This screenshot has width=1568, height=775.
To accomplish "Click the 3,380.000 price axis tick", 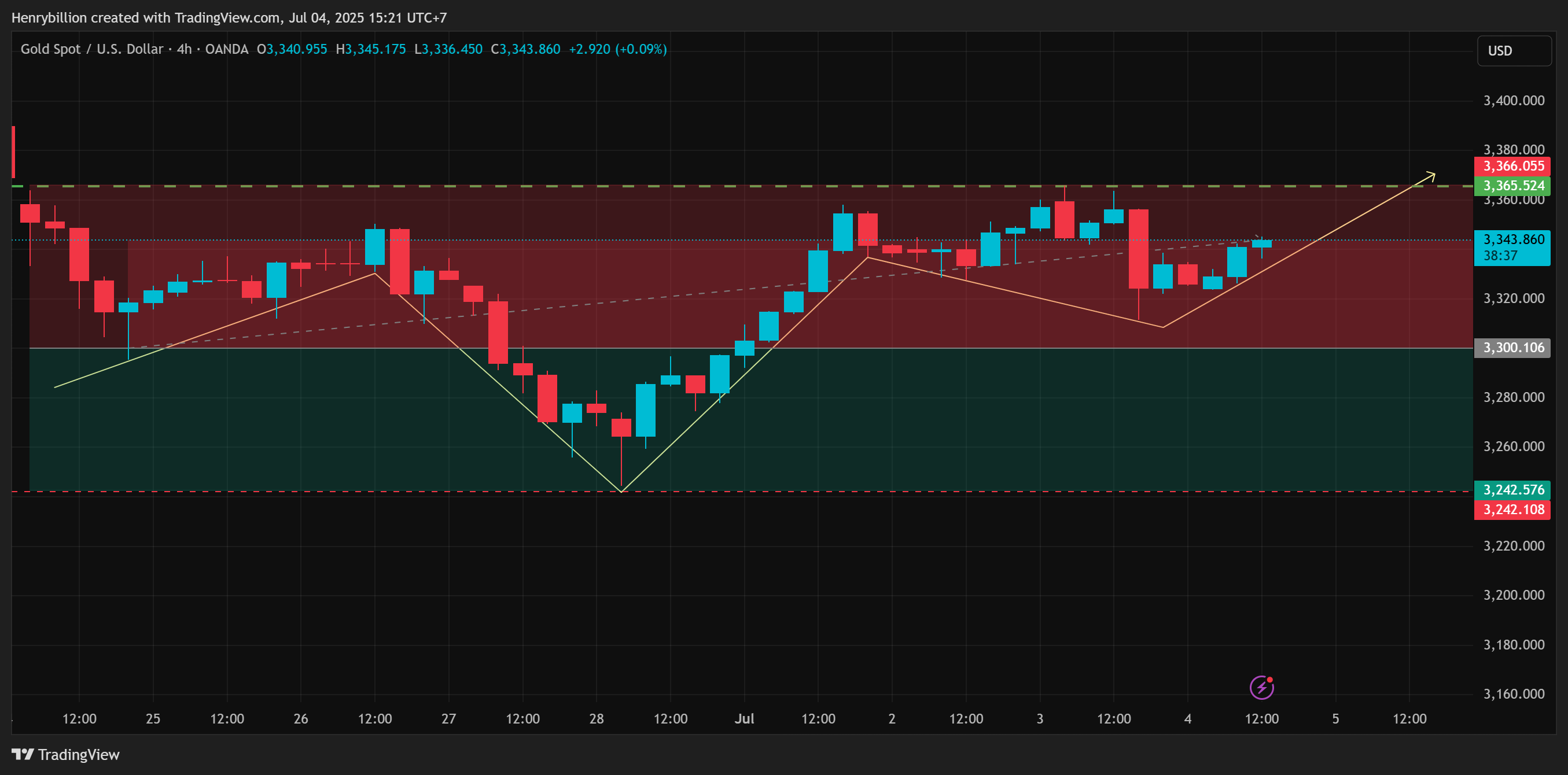I will [1513, 150].
